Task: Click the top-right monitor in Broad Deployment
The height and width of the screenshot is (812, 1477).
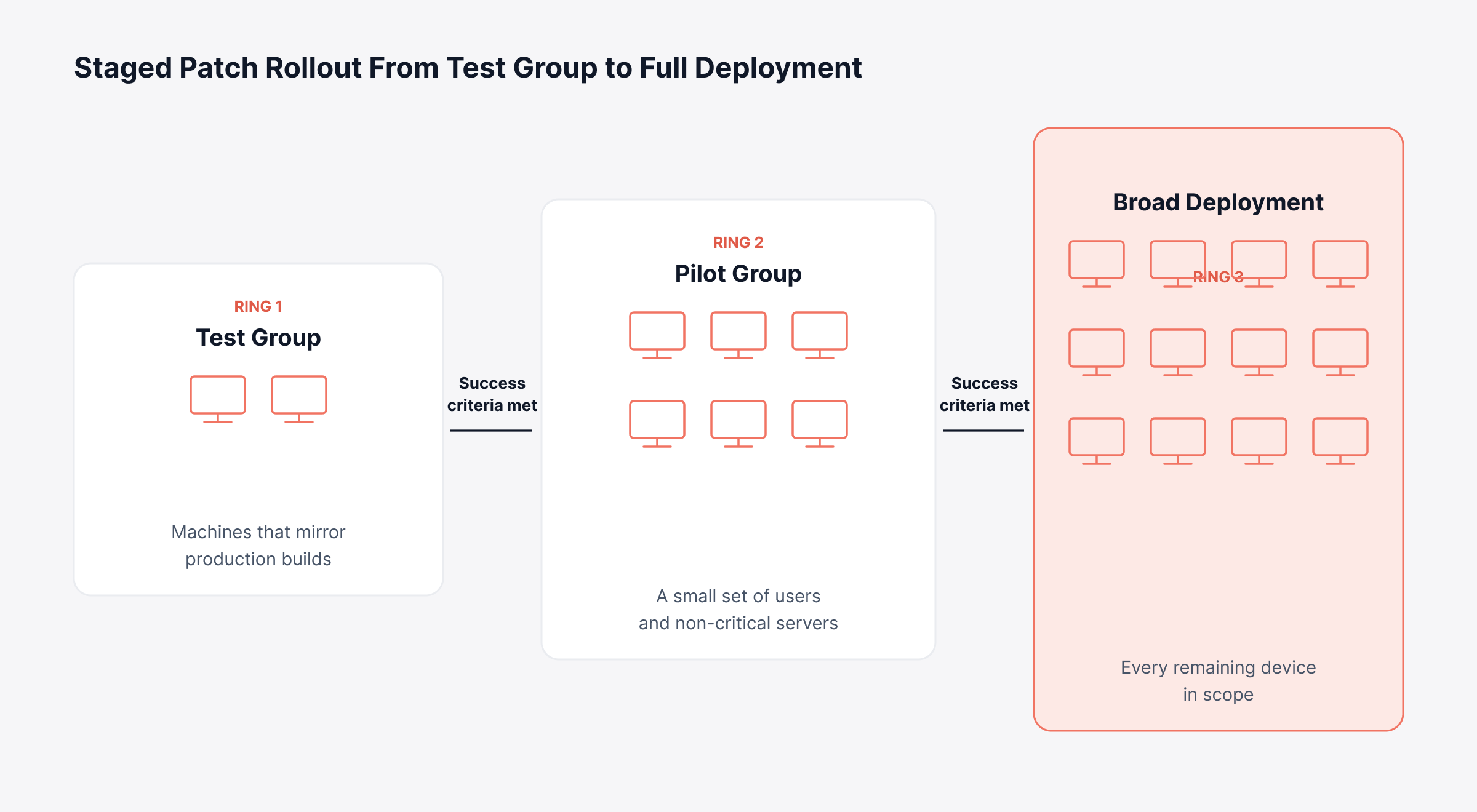Action: pyautogui.click(x=1340, y=264)
